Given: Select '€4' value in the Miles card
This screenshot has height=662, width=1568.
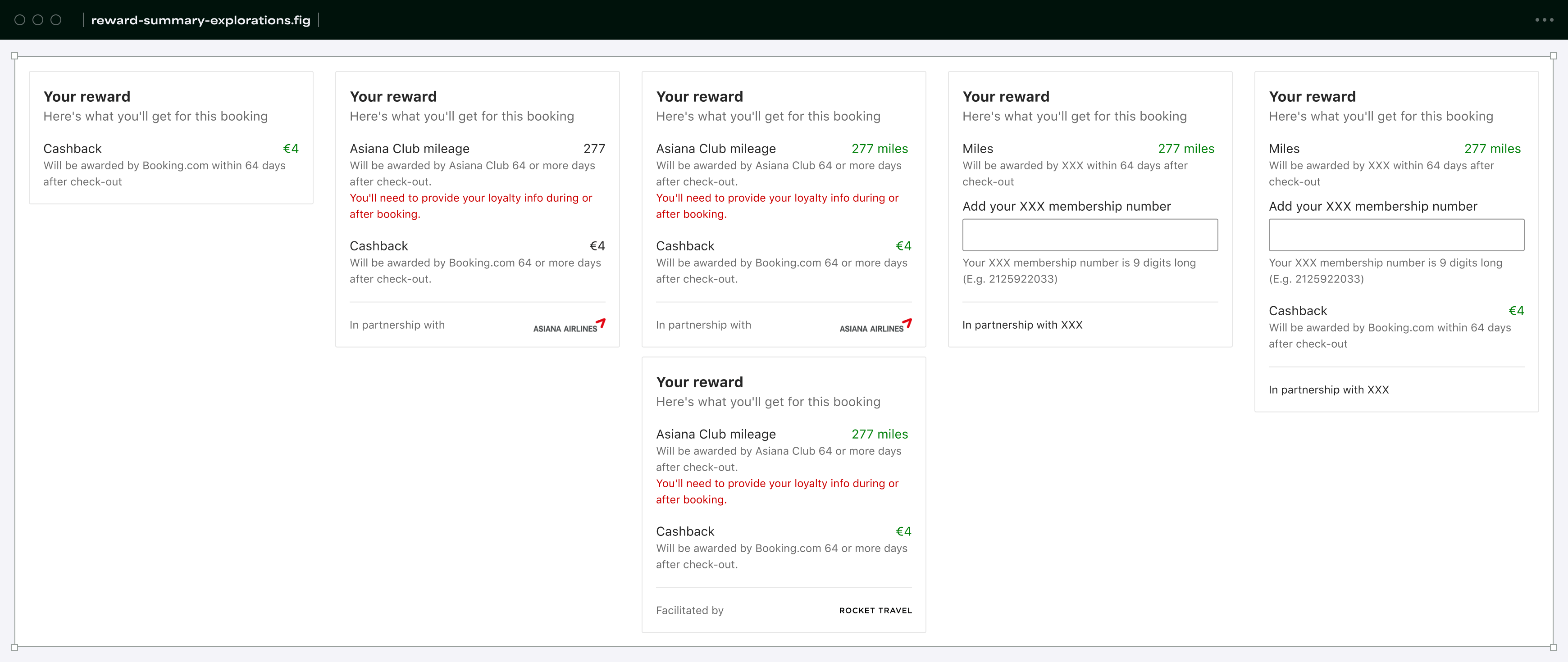Looking at the screenshot, I should click(x=1516, y=311).
